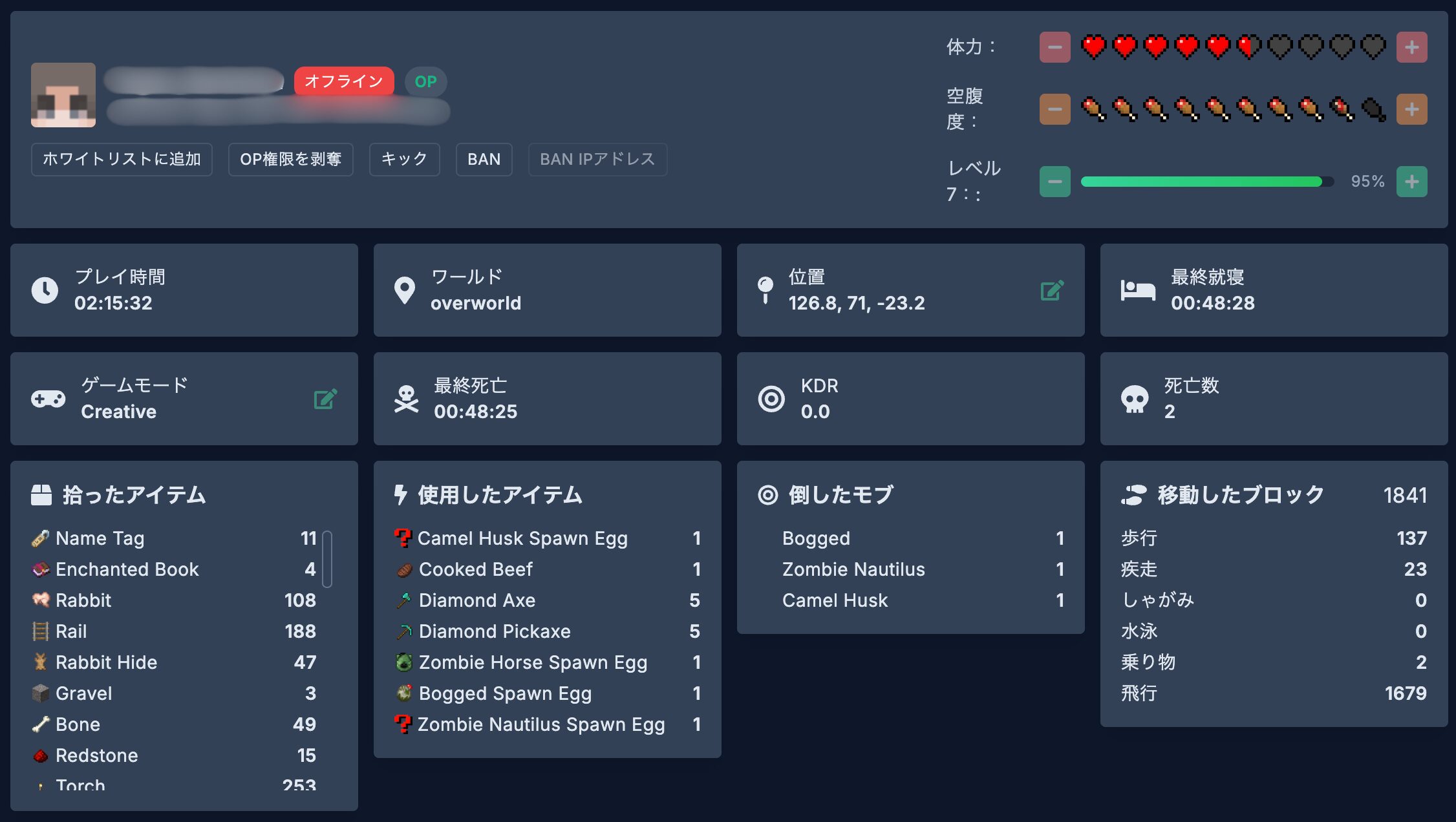Click the player avatar head thumbnail

[63, 95]
